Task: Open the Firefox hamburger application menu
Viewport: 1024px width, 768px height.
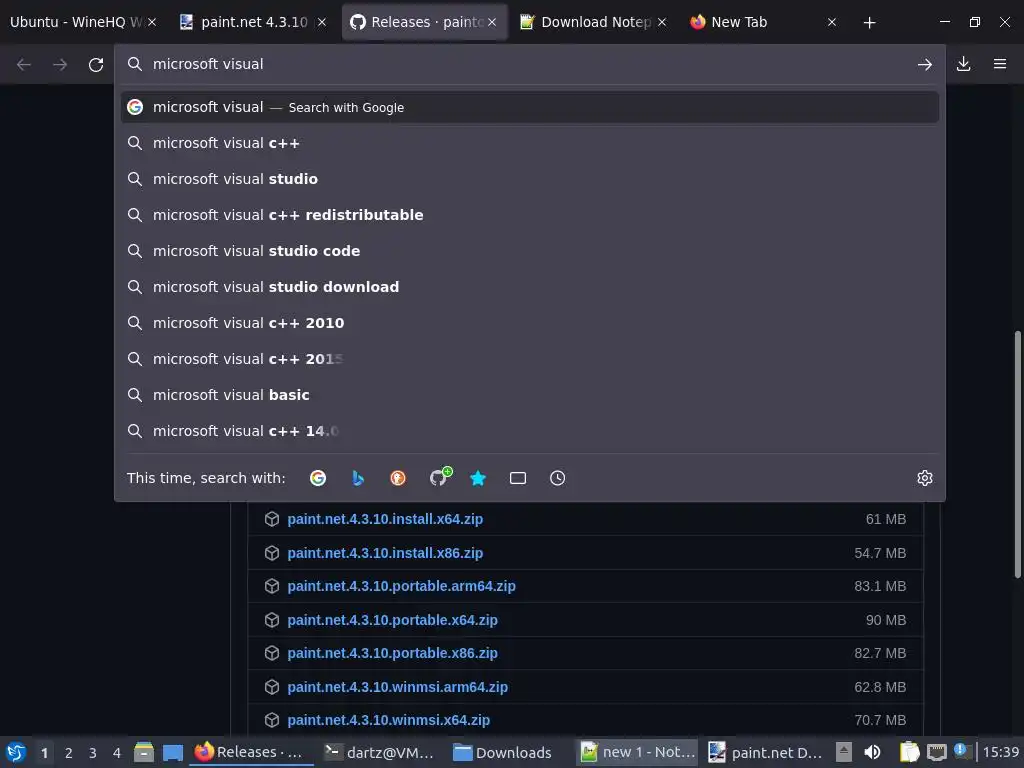Action: pyautogui.click(x=1000, y=64)
